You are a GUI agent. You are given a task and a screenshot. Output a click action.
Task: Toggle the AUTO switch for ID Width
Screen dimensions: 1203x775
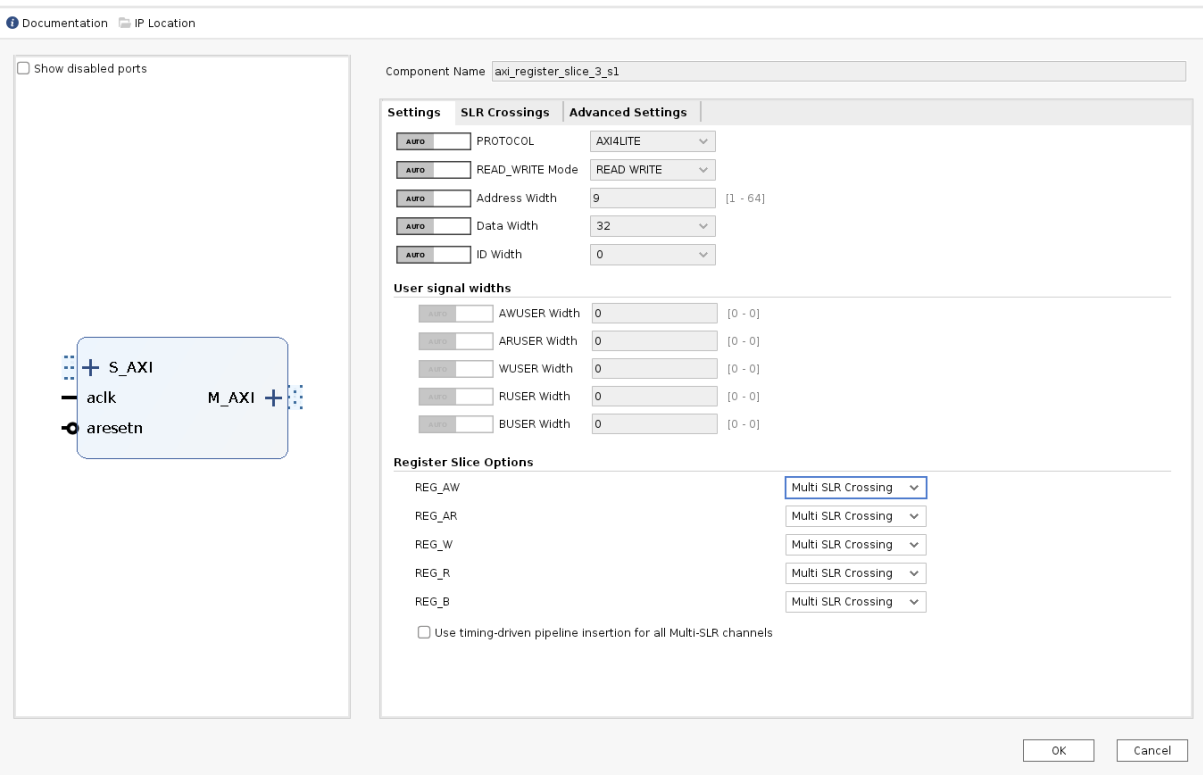(x=433, y=255)
